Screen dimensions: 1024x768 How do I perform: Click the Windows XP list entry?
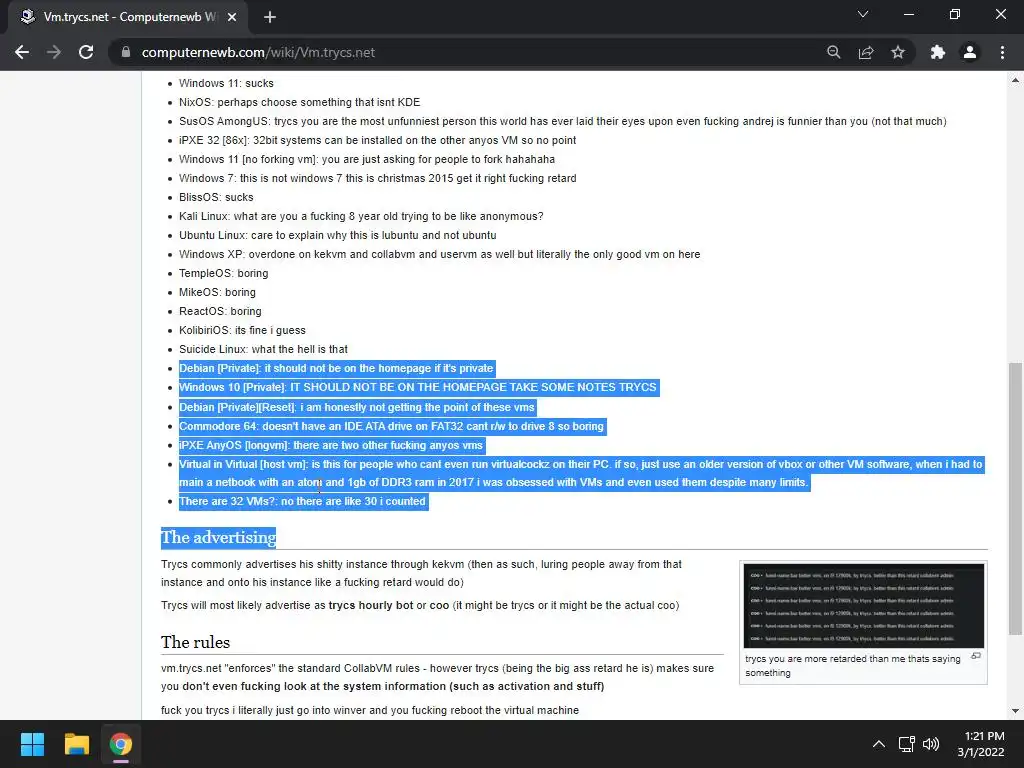pos(440,253)
